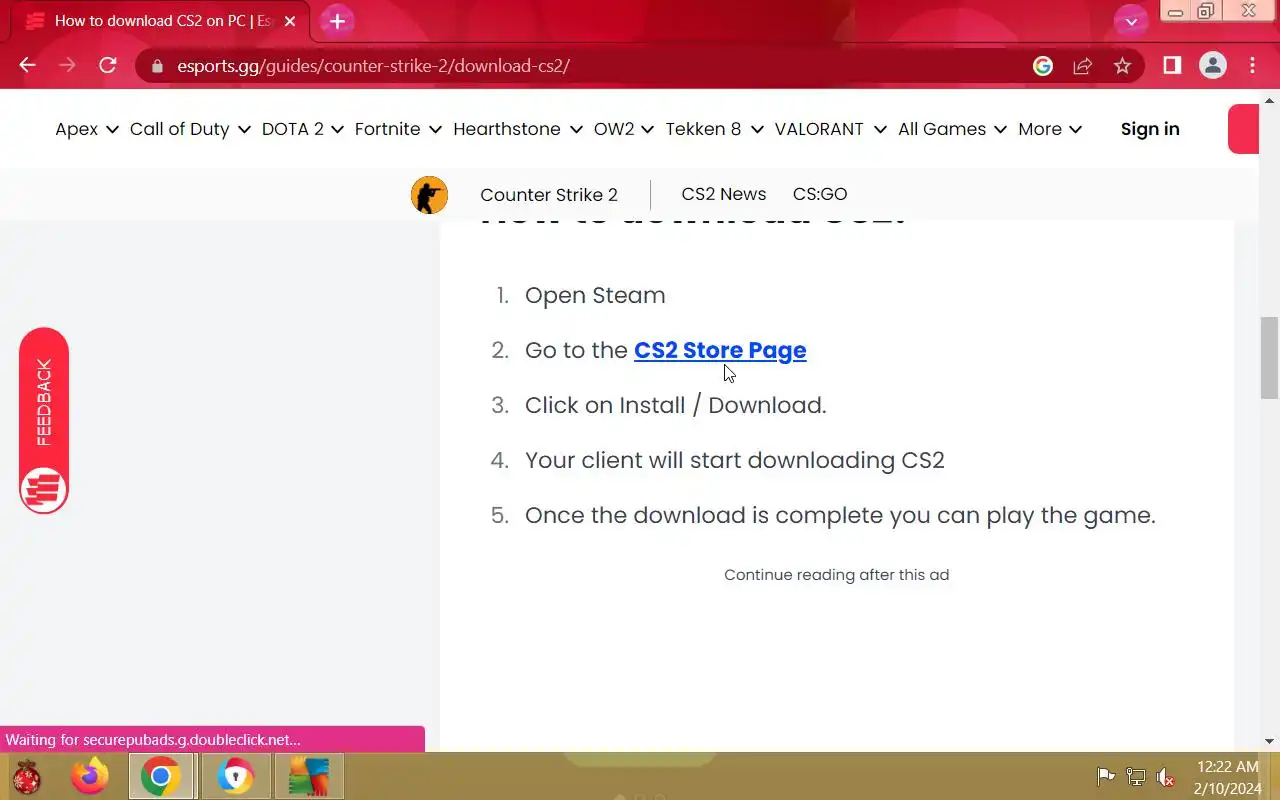Click 'Once the download is complete' step

(x=840, y=515)
